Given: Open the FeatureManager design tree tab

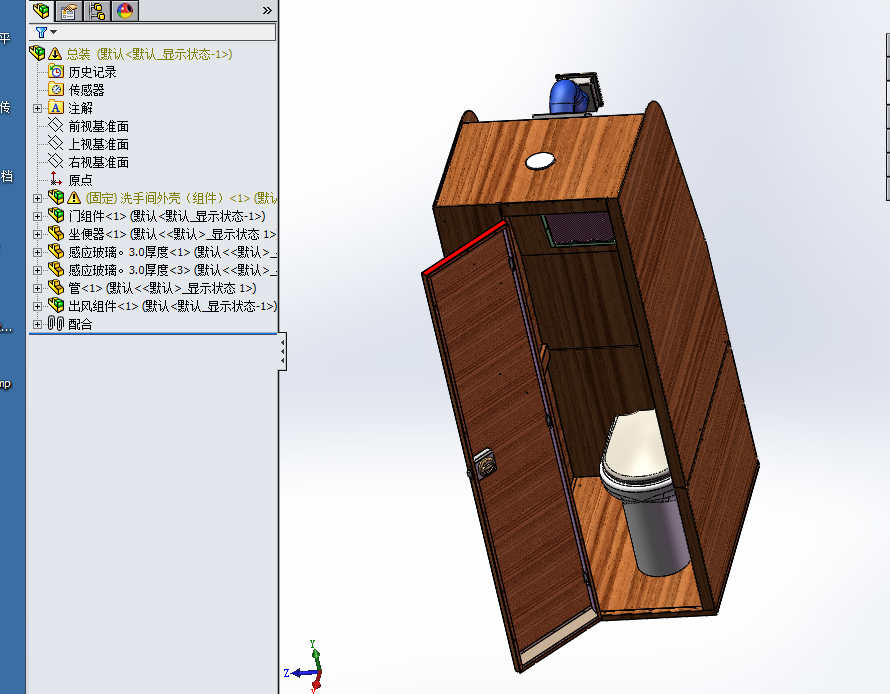Looking at the screenshot, I should [x=41, y=10].
